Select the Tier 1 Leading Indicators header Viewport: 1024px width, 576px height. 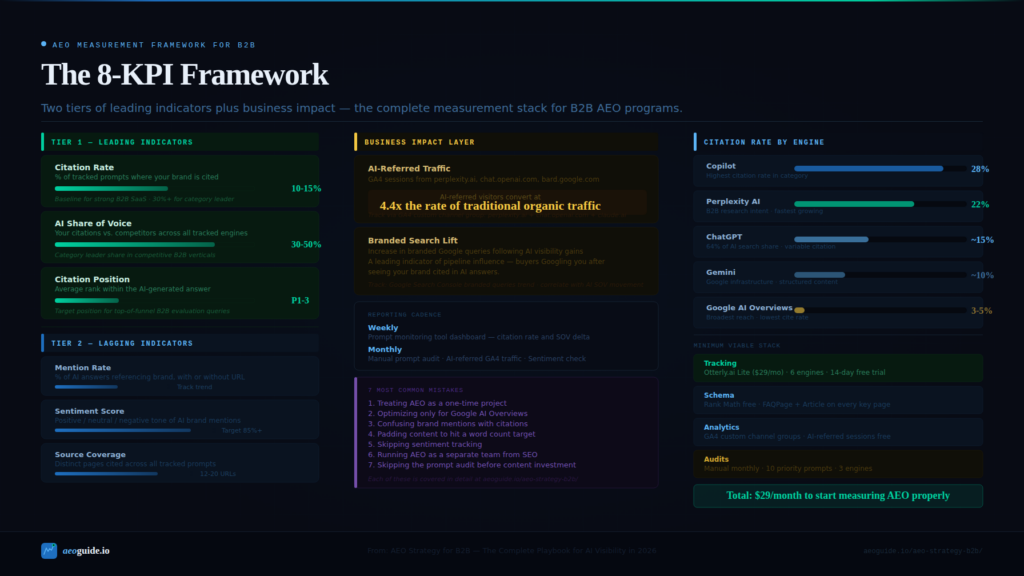(x=180, y=142)
